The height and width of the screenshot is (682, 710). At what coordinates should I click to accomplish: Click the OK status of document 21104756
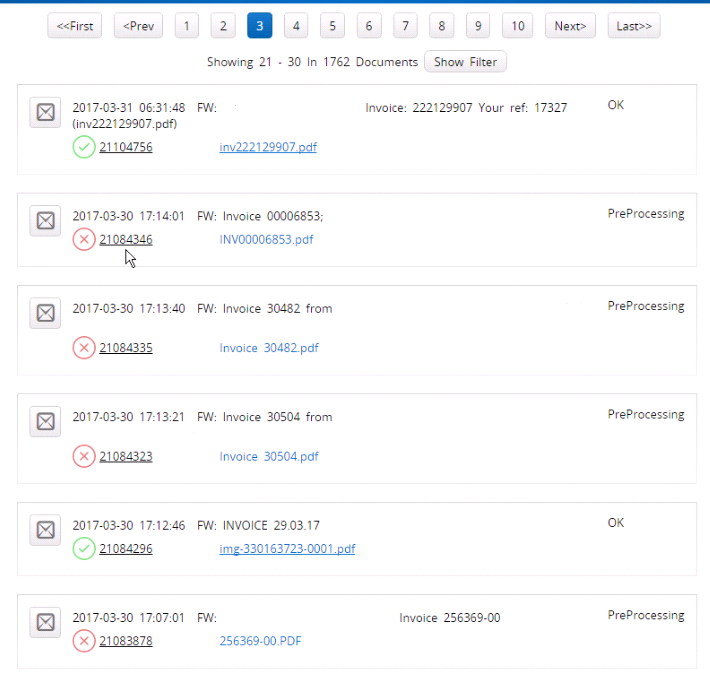pyautogui.click(x=616, y=105)
